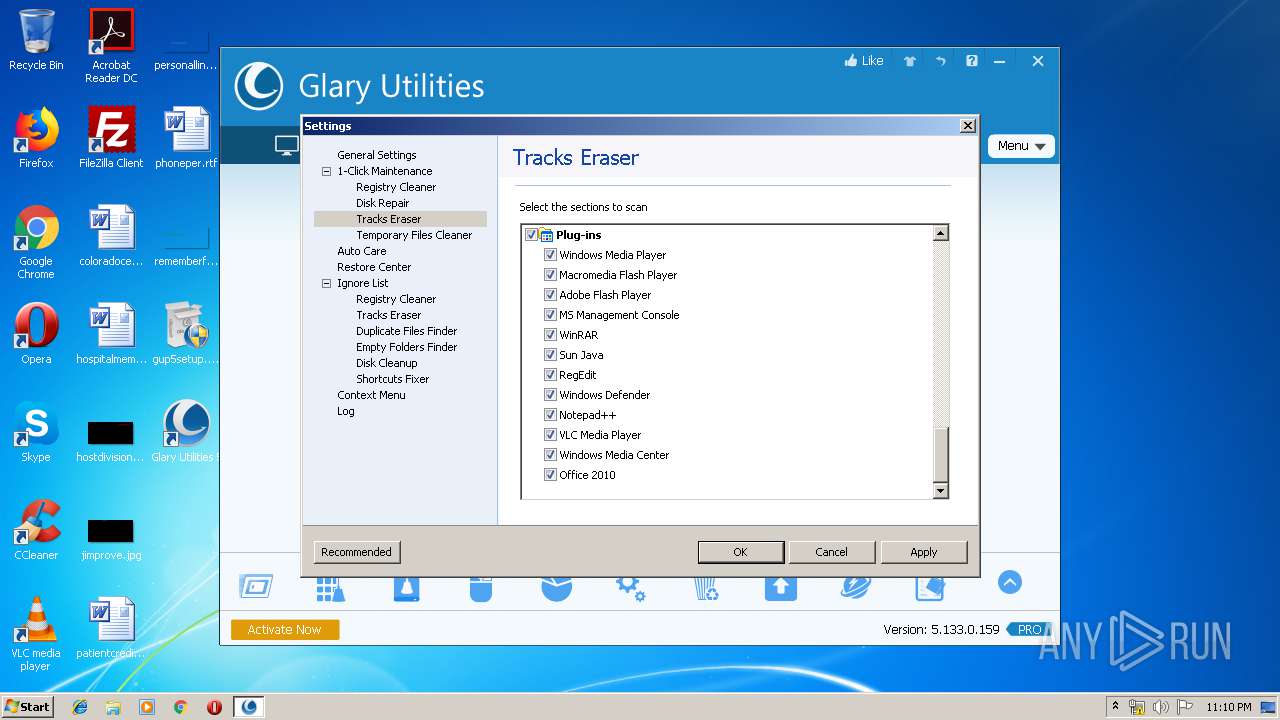Open Process Manager gears icon
Image resolution: width=1280 pixels, height=720 pixels.
(x=630, y=587)
